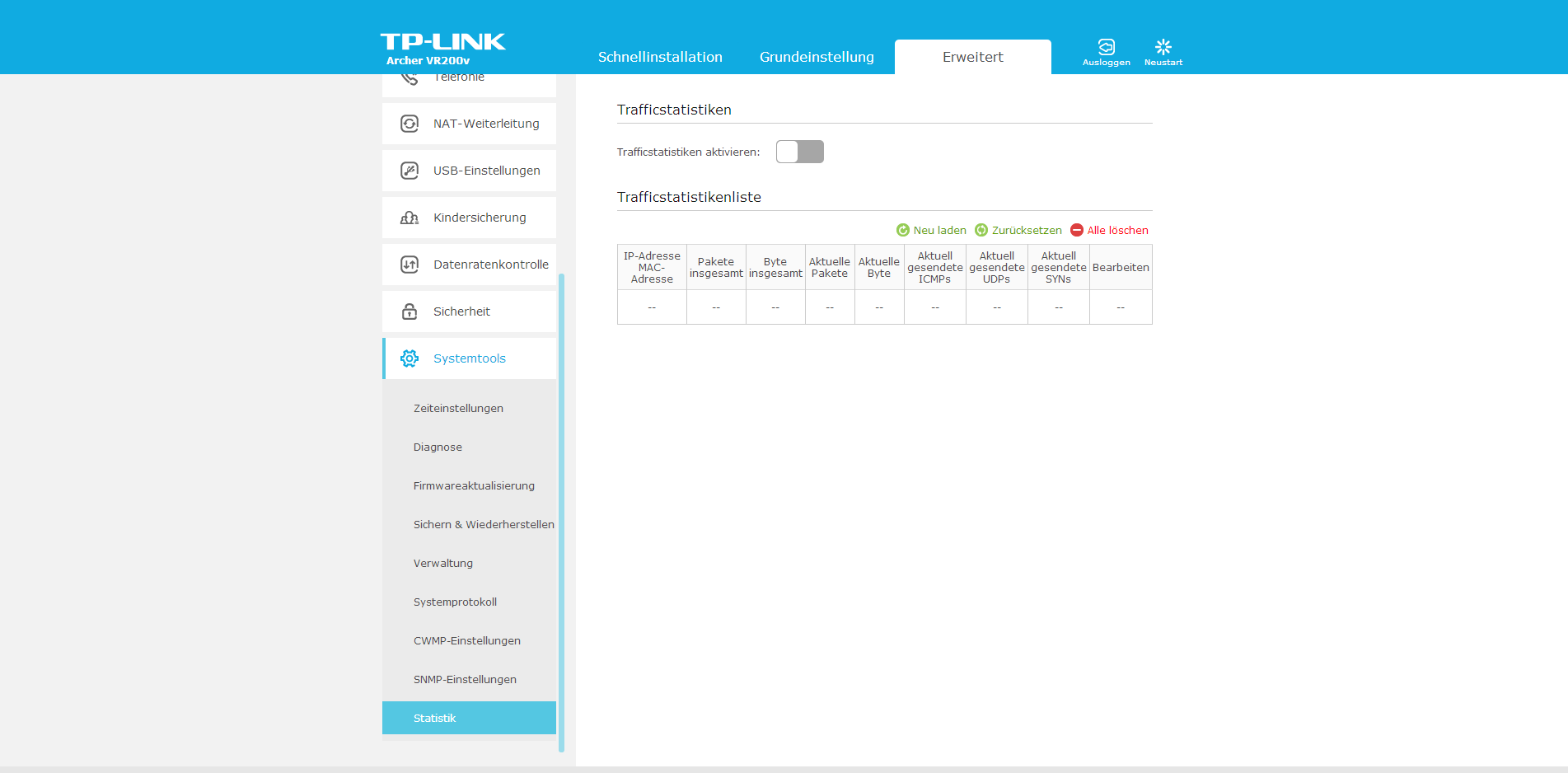
Task: Click the sidebar vertical scrollbar
Action: (x=561, y=511)
